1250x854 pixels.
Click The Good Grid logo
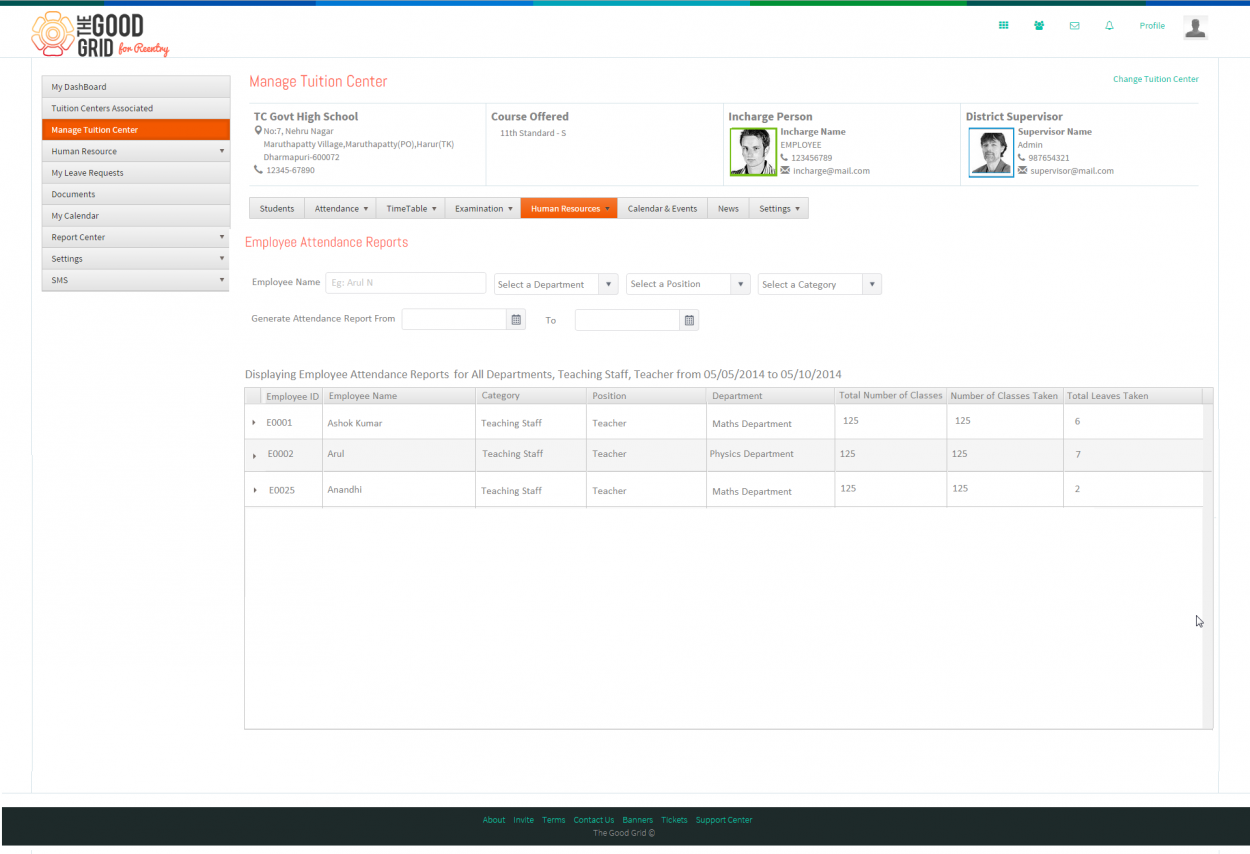click(100, 34)
